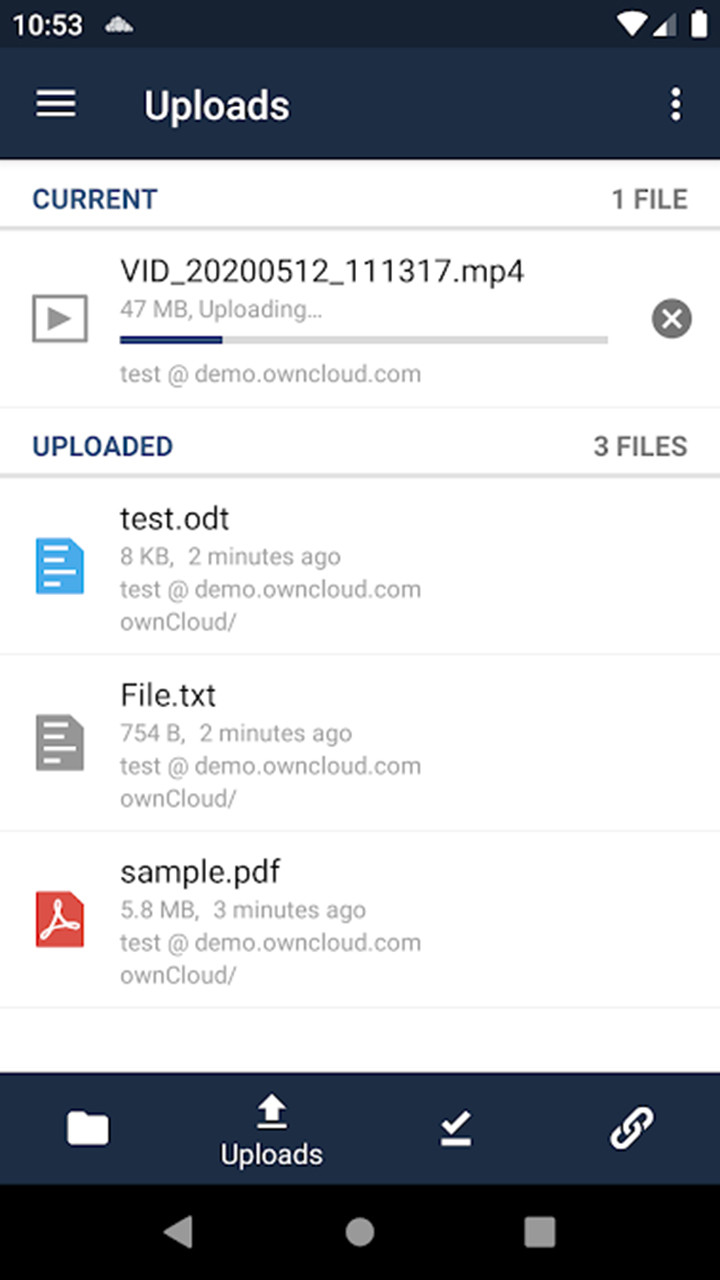The image size is (720, 1280).
Task: Open the overflow menu in the Uploads toolbar
Action: [676, 104]
